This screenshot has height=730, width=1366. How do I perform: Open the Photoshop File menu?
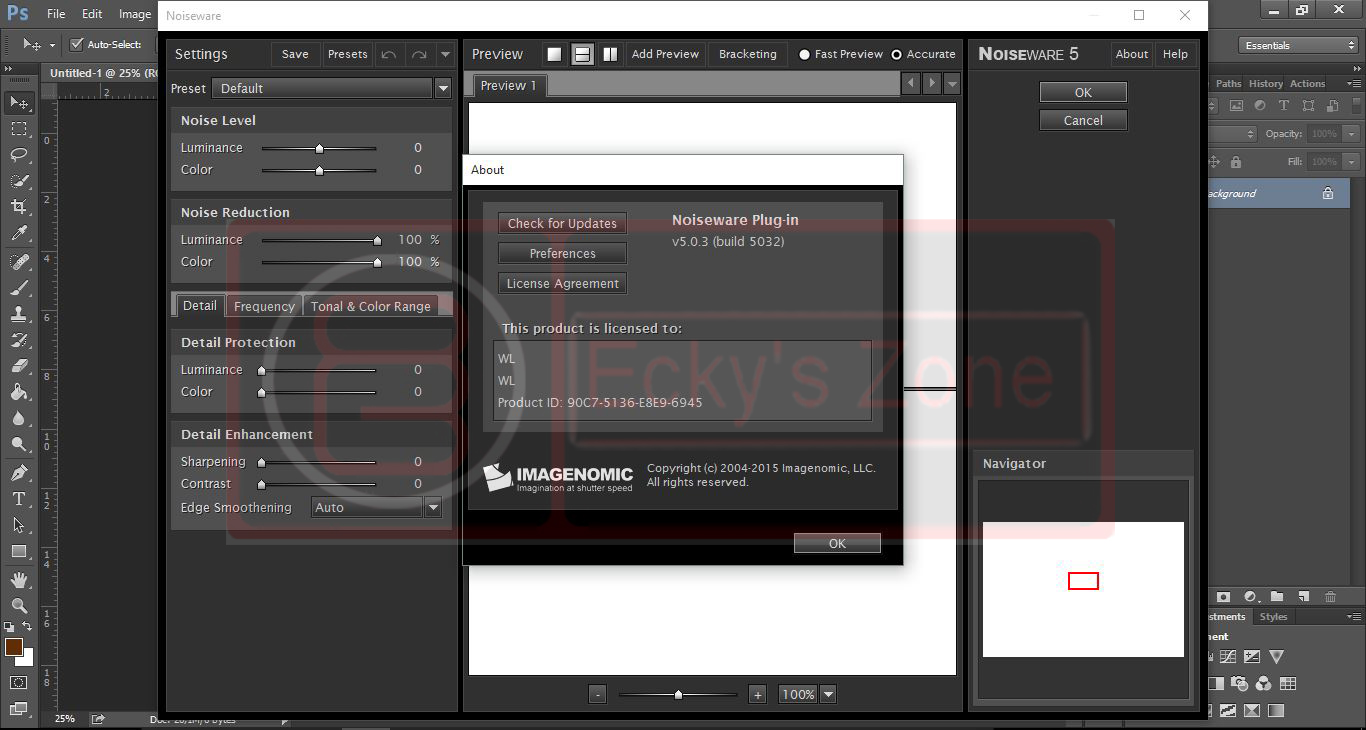point(56,14)
